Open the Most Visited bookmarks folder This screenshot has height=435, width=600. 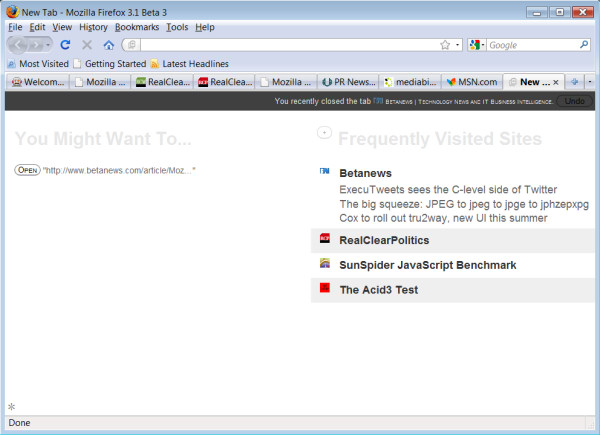click(x=38, y=64)
